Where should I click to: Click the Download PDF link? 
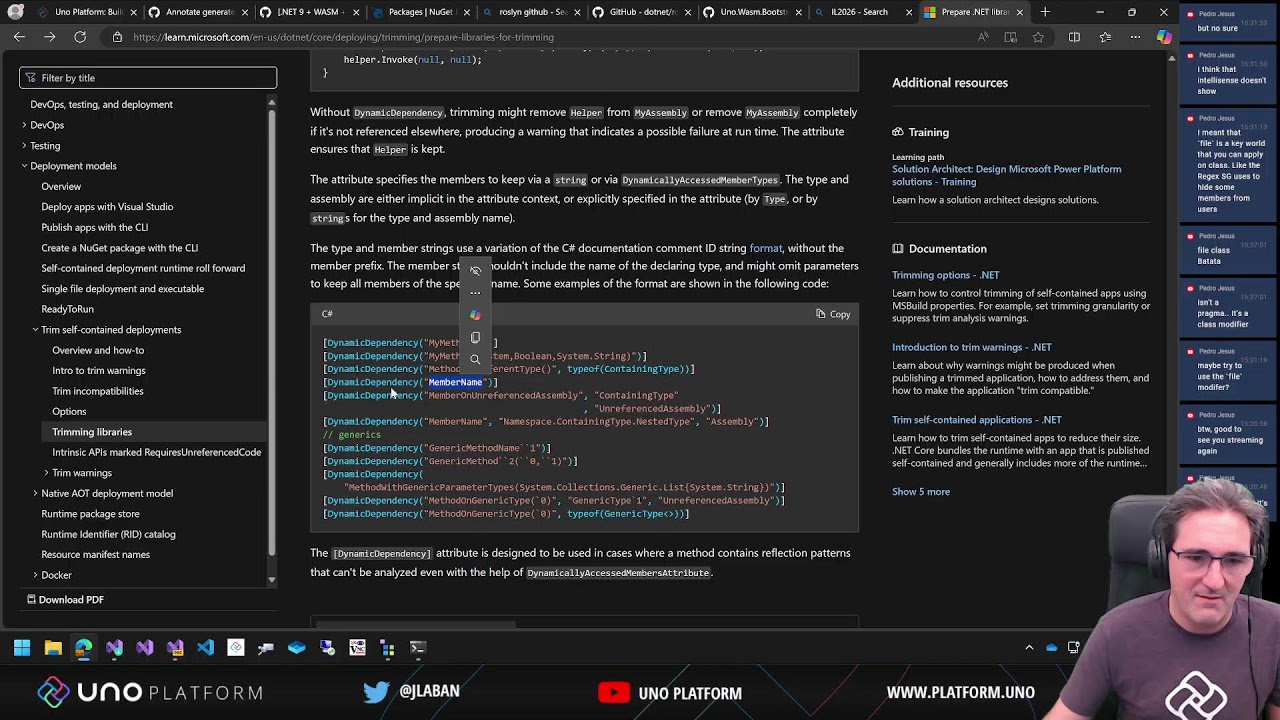click(x=65, y=599)
